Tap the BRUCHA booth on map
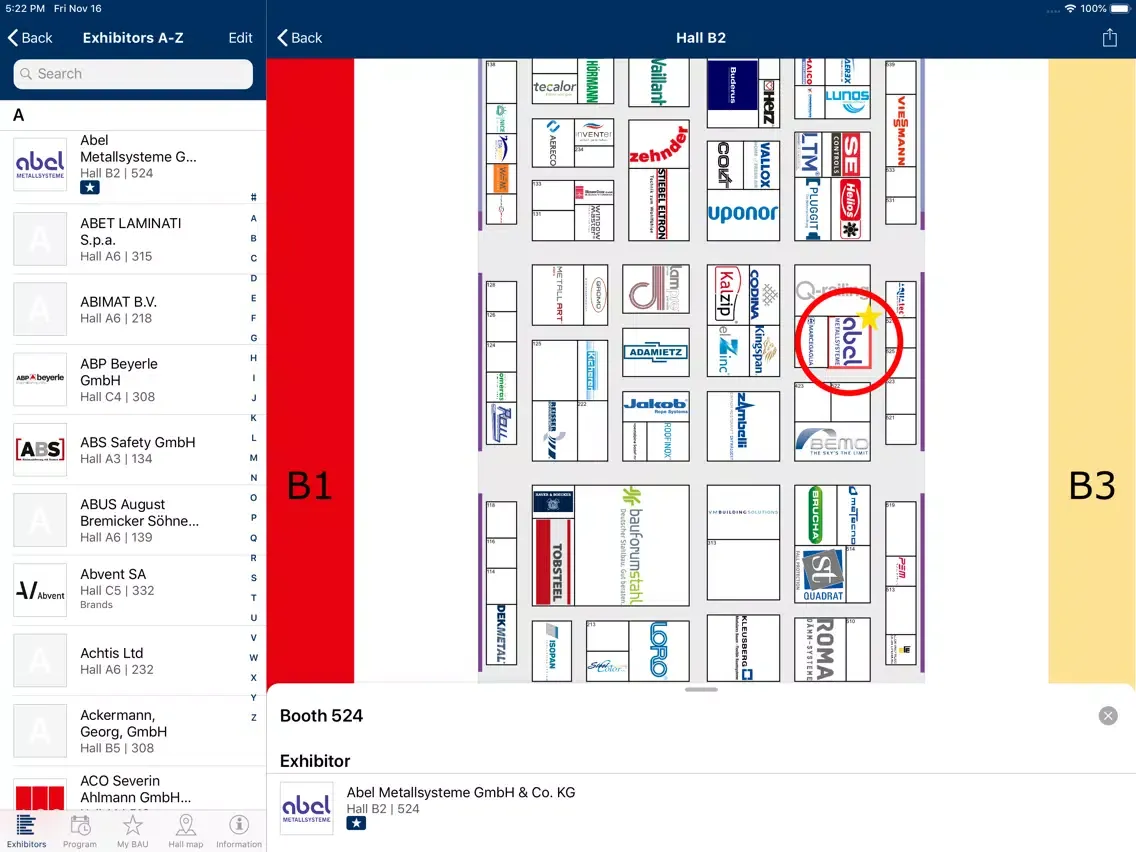The image size is (1136, 852). (x=814, y=516)
